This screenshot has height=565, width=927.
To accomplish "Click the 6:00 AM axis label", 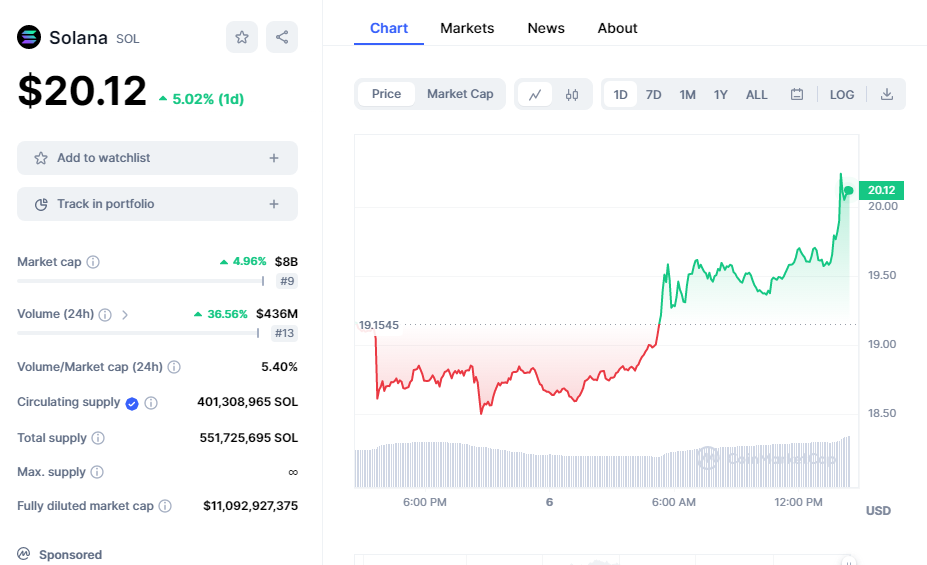I will [673, 502].
